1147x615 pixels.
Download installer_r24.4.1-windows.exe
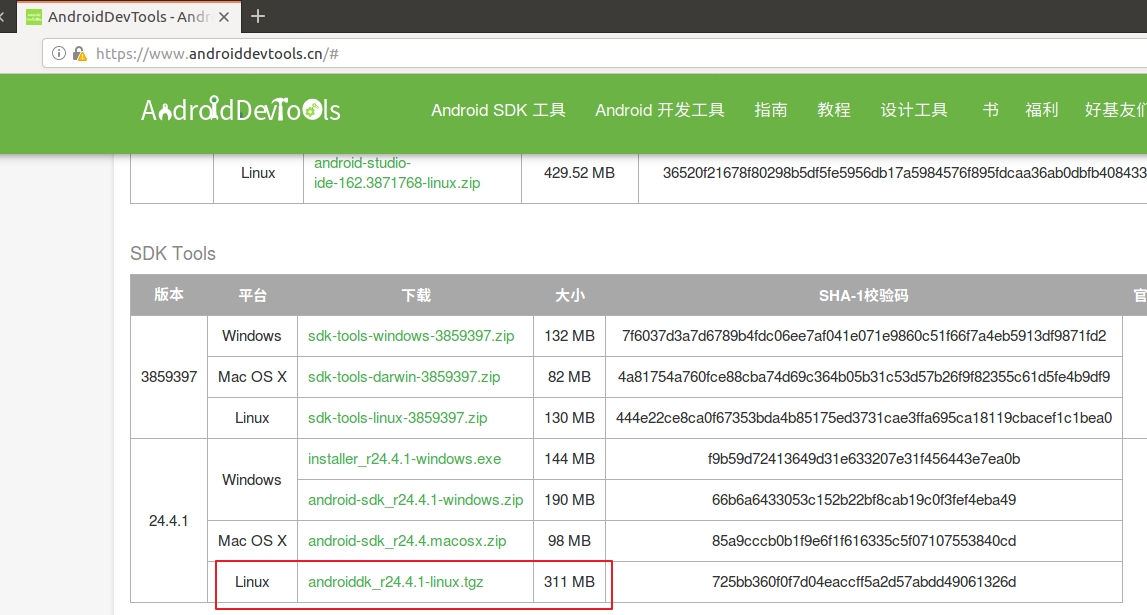click(x=405, y=459)
